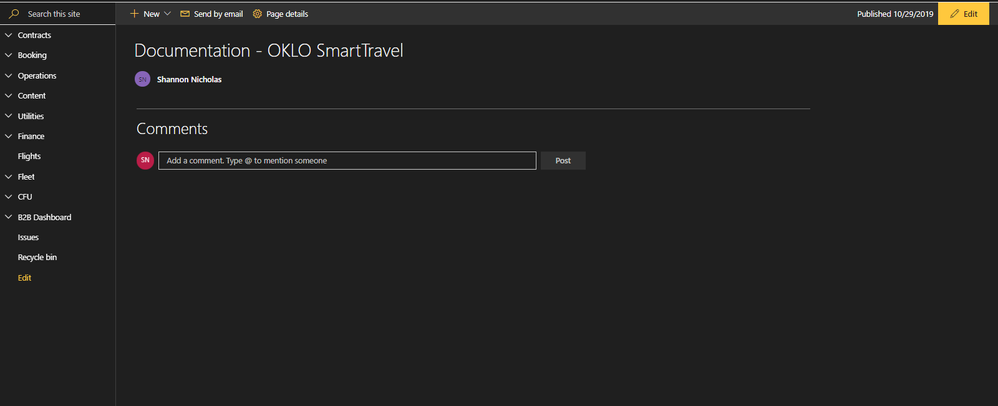This screenshot has height=406, width=998.
Task: Expand the Finance section chevron
Action: click(8, 136)
